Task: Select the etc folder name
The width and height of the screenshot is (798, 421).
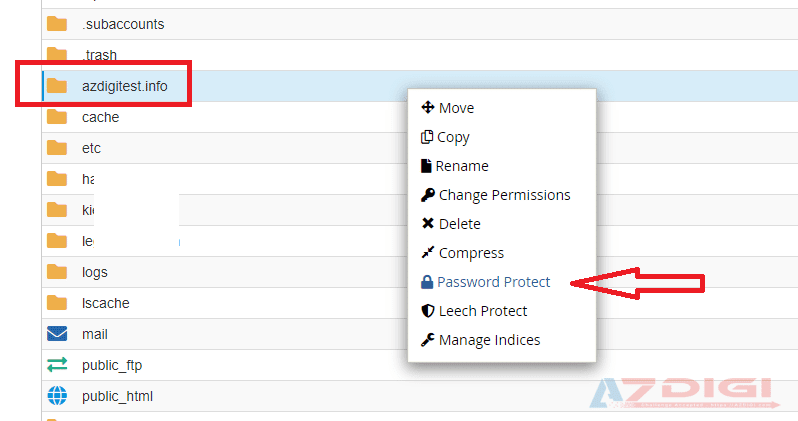Action: (91, 148)
